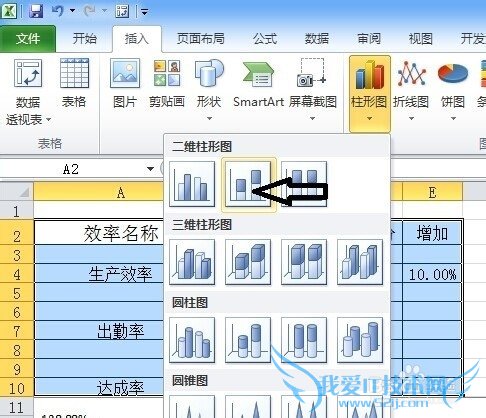The width and height of the screenshot is (486, 418).
Task: Open the 文件 (File) tab
Action: tap(28, 39)
